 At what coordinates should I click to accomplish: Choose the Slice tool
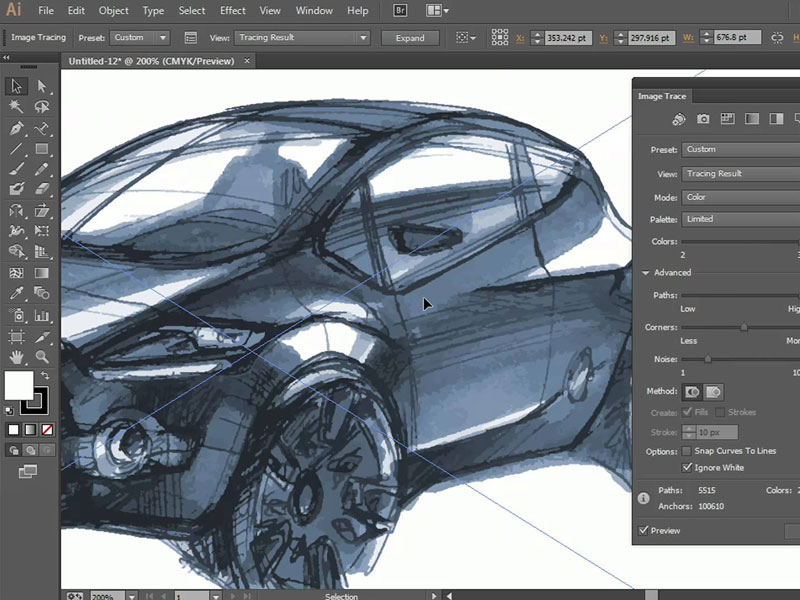coord(42,337)
